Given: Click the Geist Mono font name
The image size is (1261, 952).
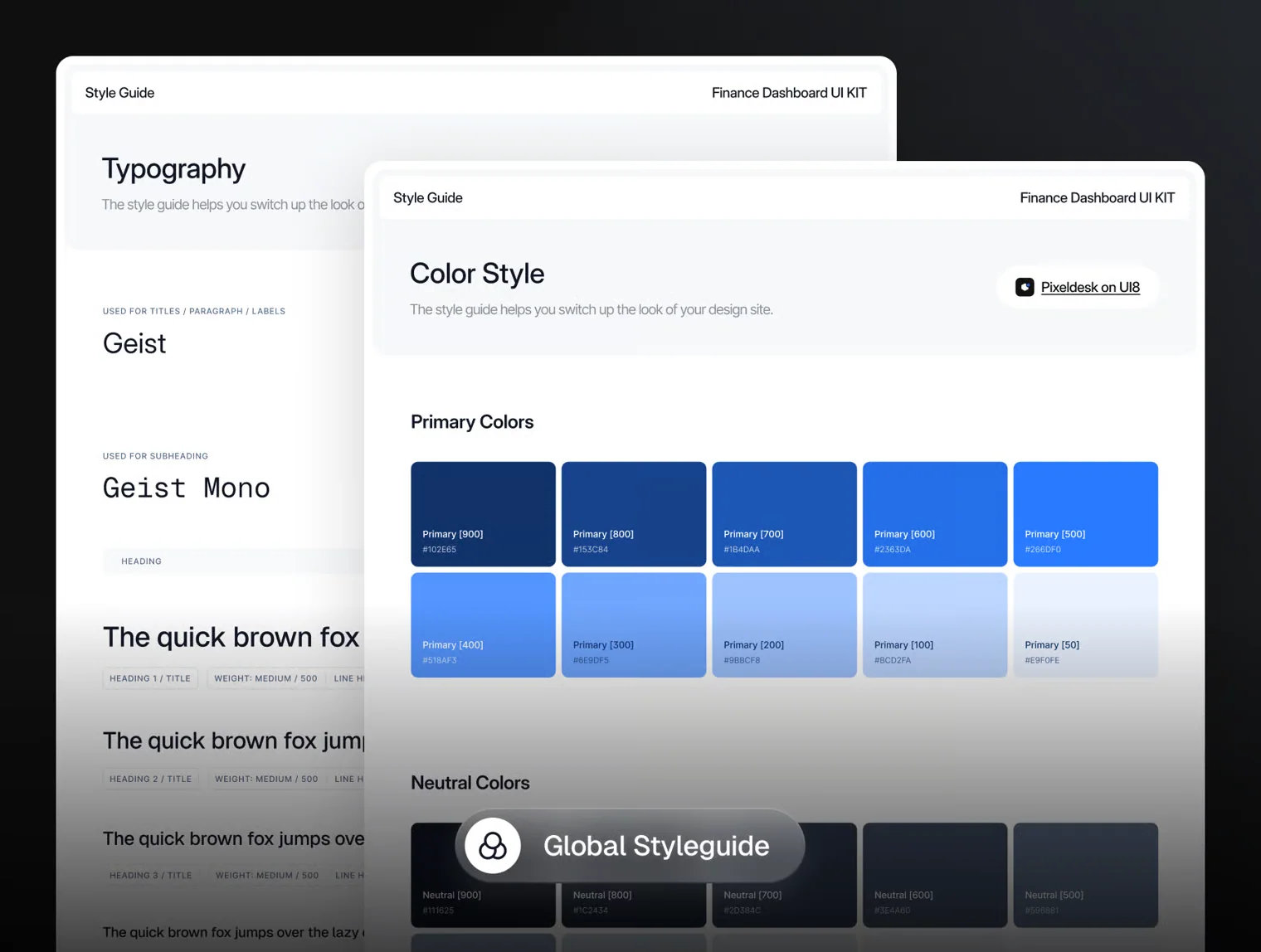Looking at the screenshot, I should click(187, 488).
